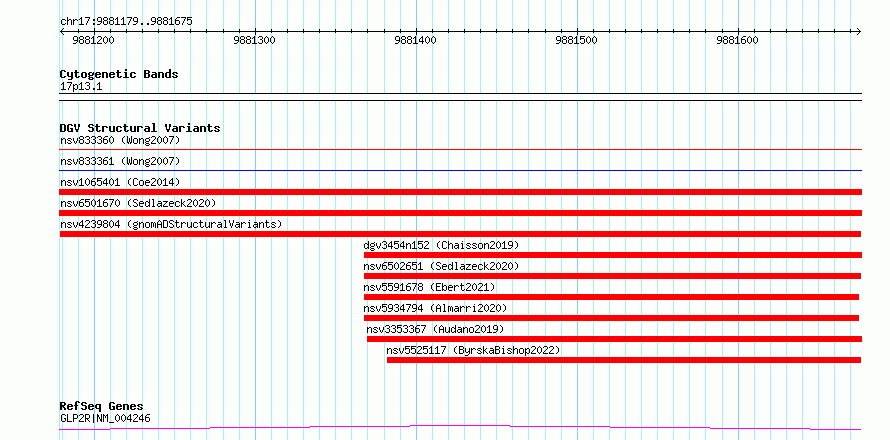The image size is (890, 440).
Task: Click ruler position 9881400
Action: pos(416,40)
